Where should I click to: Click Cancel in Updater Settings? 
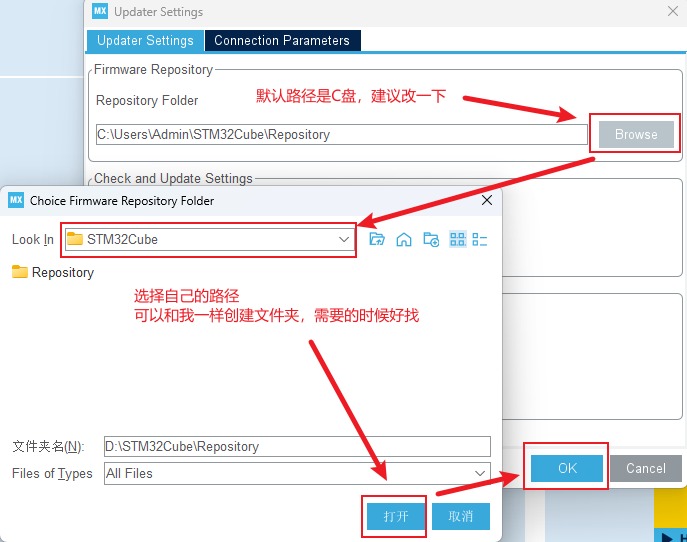point(646,468)
